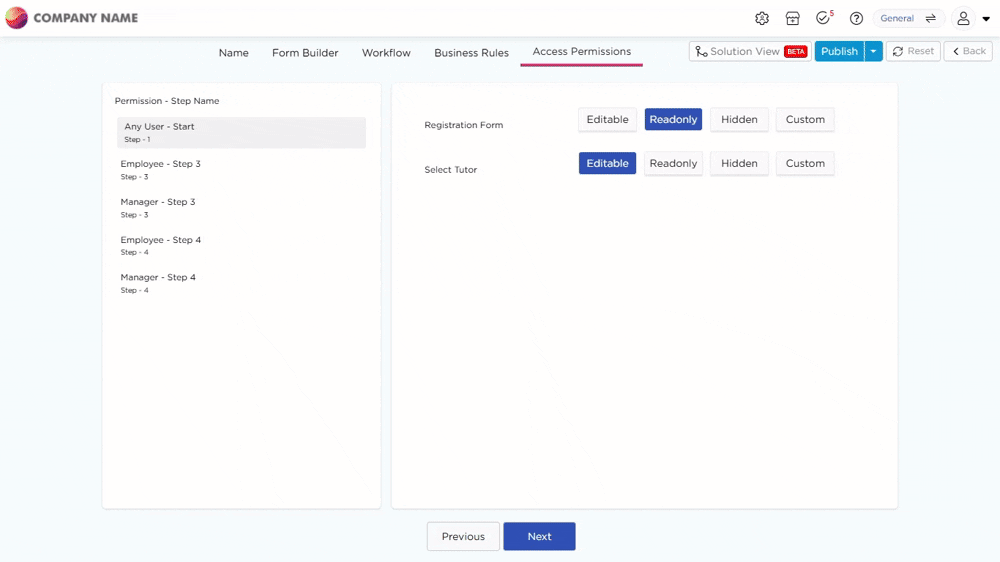The image size is (1000, 562).
Task: Select the Manager - Step 3 permission
Action: click(158, 207)
